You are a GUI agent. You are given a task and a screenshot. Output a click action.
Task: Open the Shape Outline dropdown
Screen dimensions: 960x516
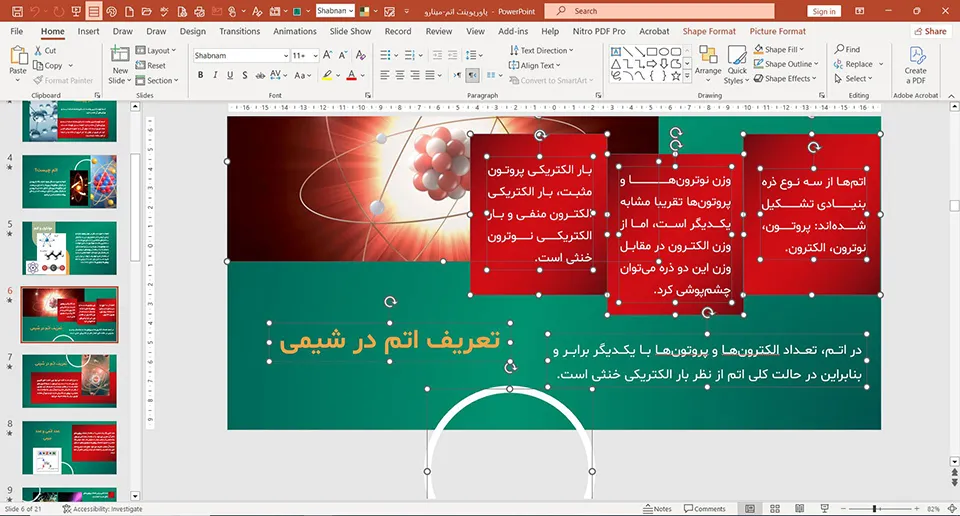(786, 64)
